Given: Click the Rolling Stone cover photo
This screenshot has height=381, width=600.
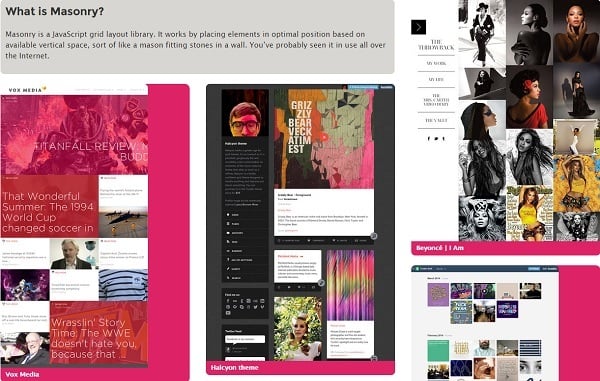Looking at the screenshot, I should [529, 213].
